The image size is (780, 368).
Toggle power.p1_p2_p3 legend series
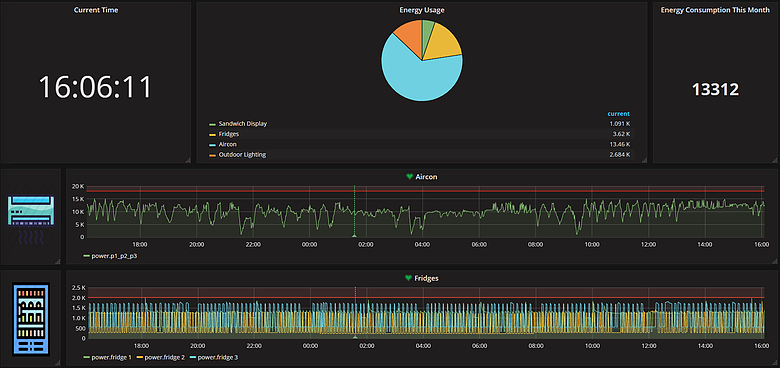pyautogui.click(x=113, y=255)
